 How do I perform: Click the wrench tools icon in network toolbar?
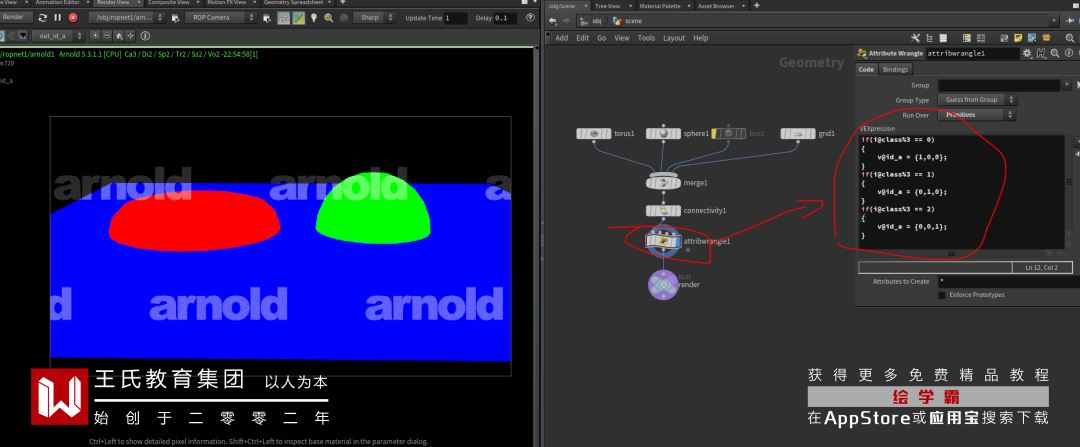915,39
